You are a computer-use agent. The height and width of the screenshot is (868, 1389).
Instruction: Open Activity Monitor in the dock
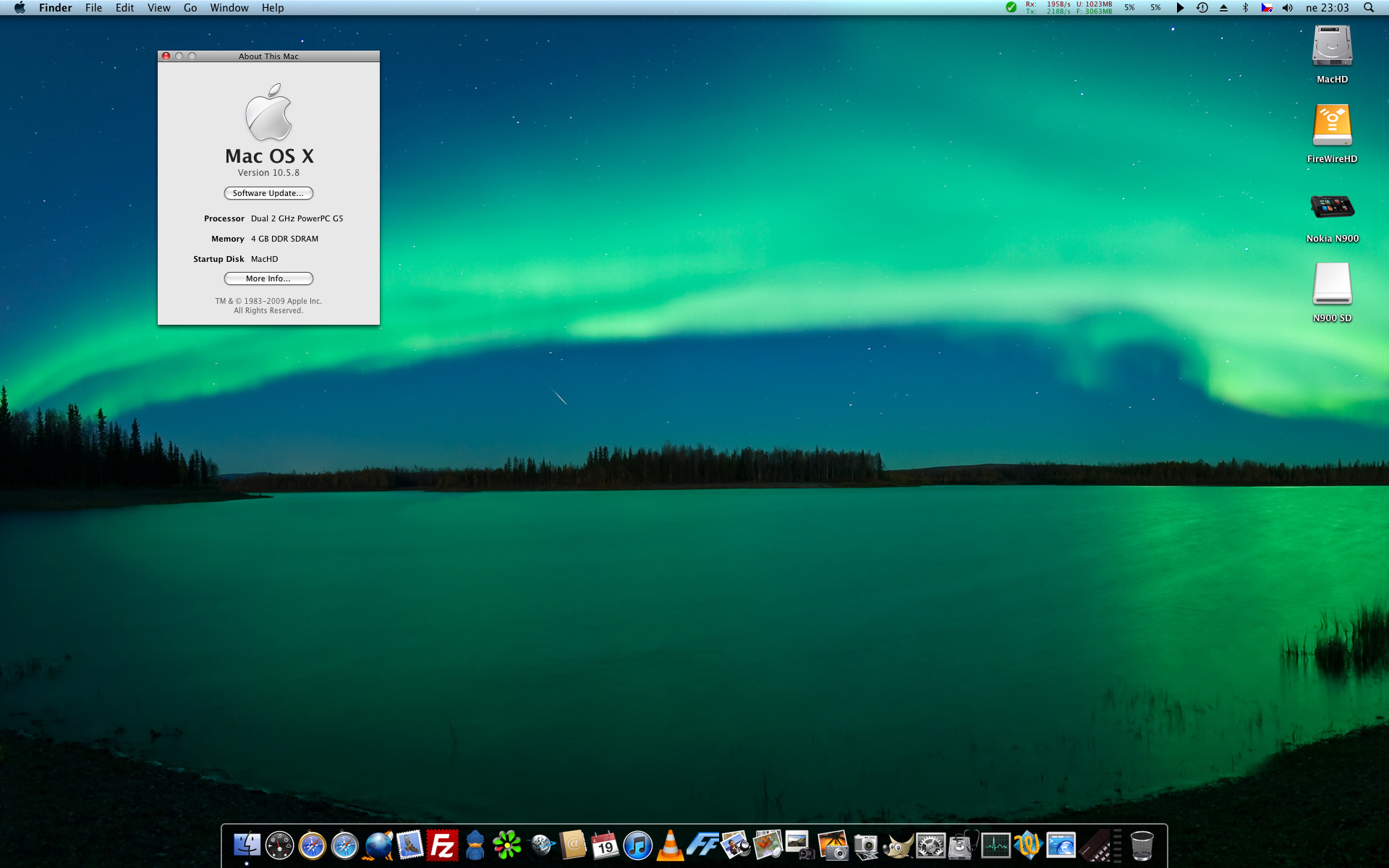[995, 845]
